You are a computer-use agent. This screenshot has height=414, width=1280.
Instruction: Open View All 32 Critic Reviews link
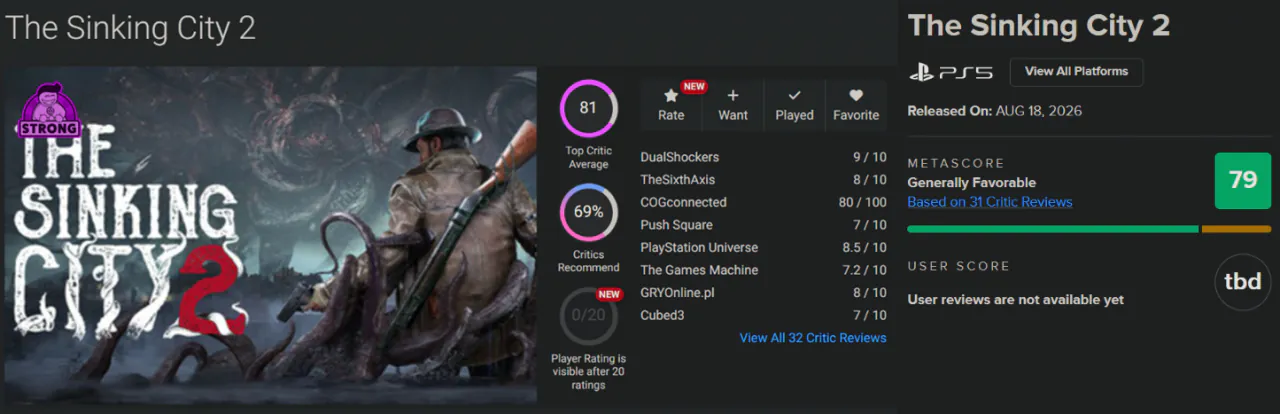click(813, 338)
